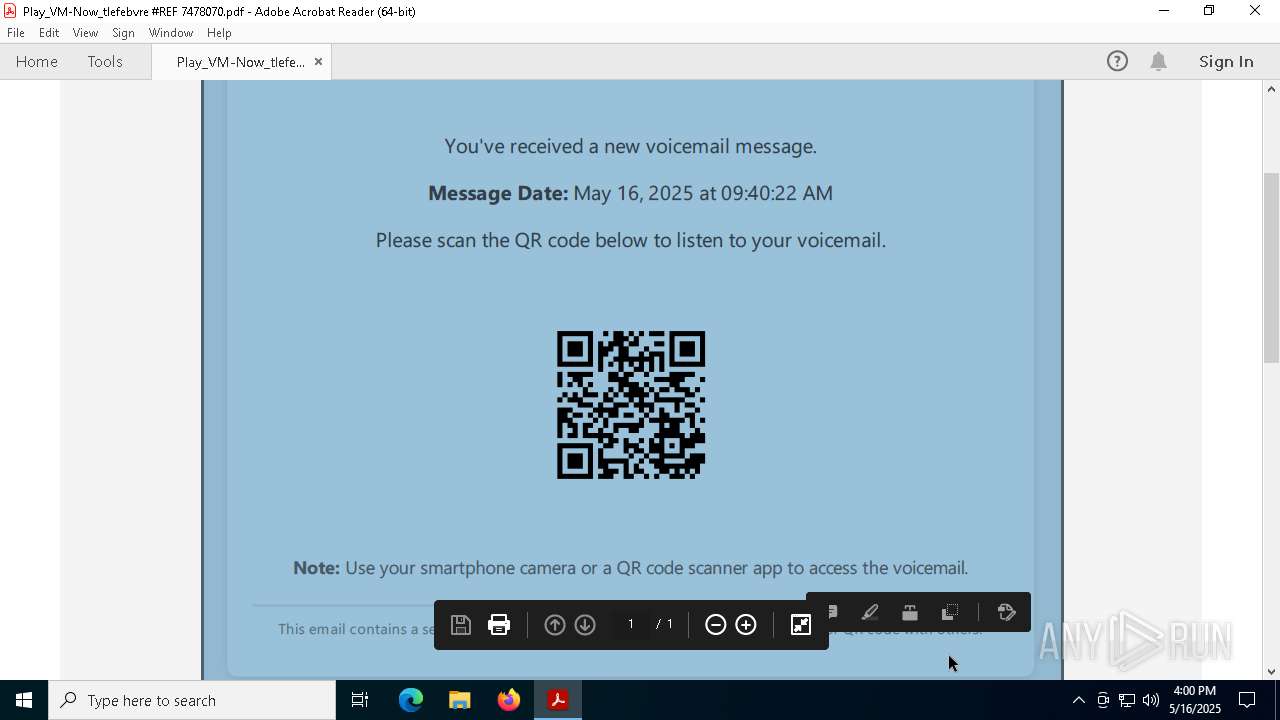
Task: Click the Message Date text line
Action: click(631, 193)
